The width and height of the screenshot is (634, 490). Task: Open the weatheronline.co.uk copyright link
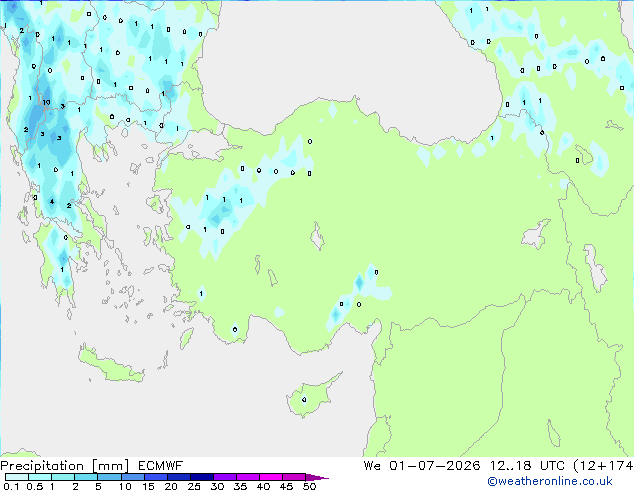coord(549,481)
